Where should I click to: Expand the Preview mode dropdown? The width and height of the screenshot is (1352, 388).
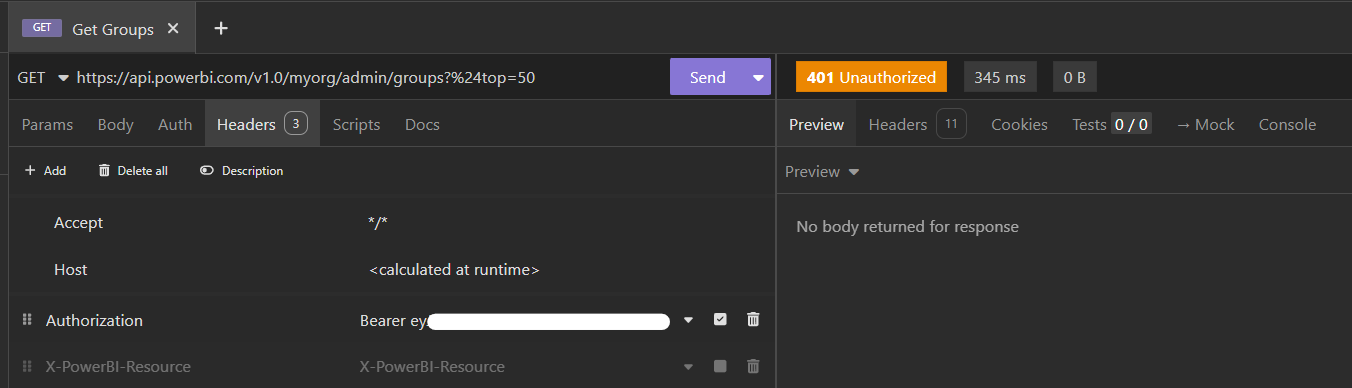click(822, 172)
